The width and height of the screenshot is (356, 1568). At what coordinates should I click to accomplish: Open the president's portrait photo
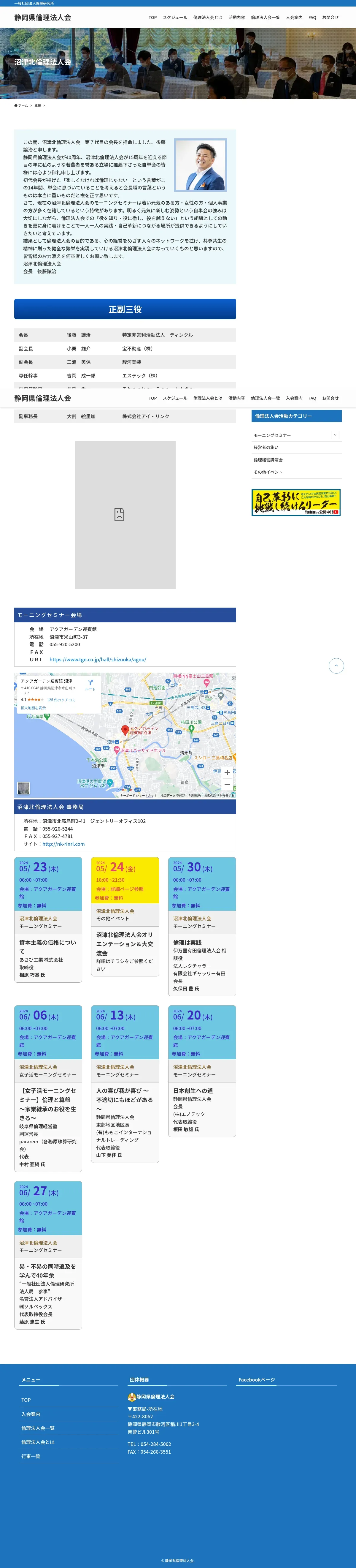pyautogui.click(x=200, y=164)
